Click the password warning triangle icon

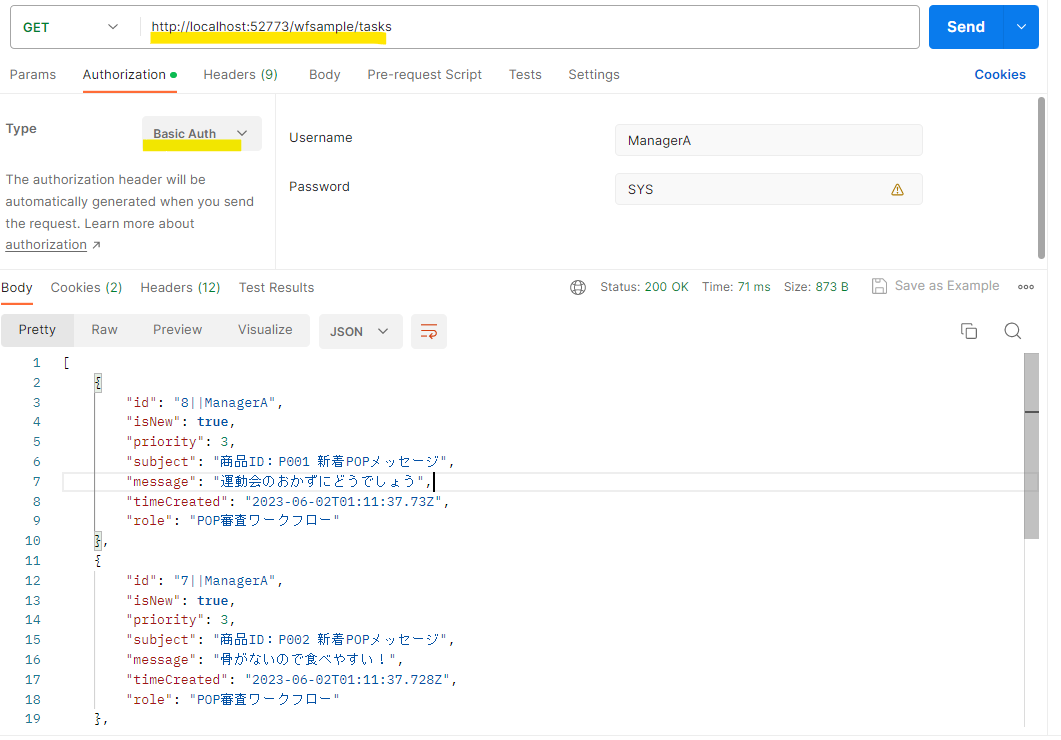[897, 190]
